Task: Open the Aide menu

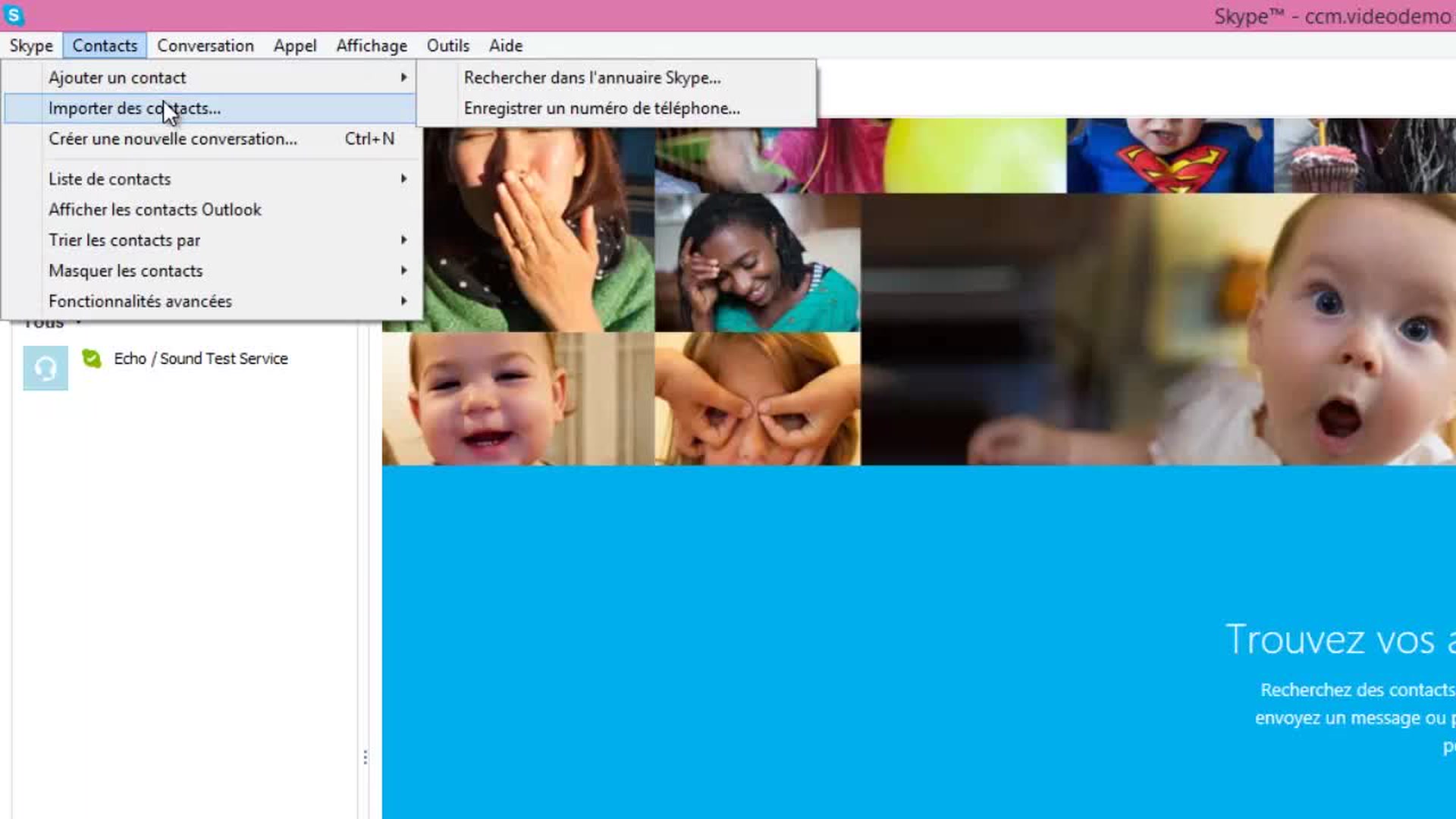Action: click(x=504, y=45)
